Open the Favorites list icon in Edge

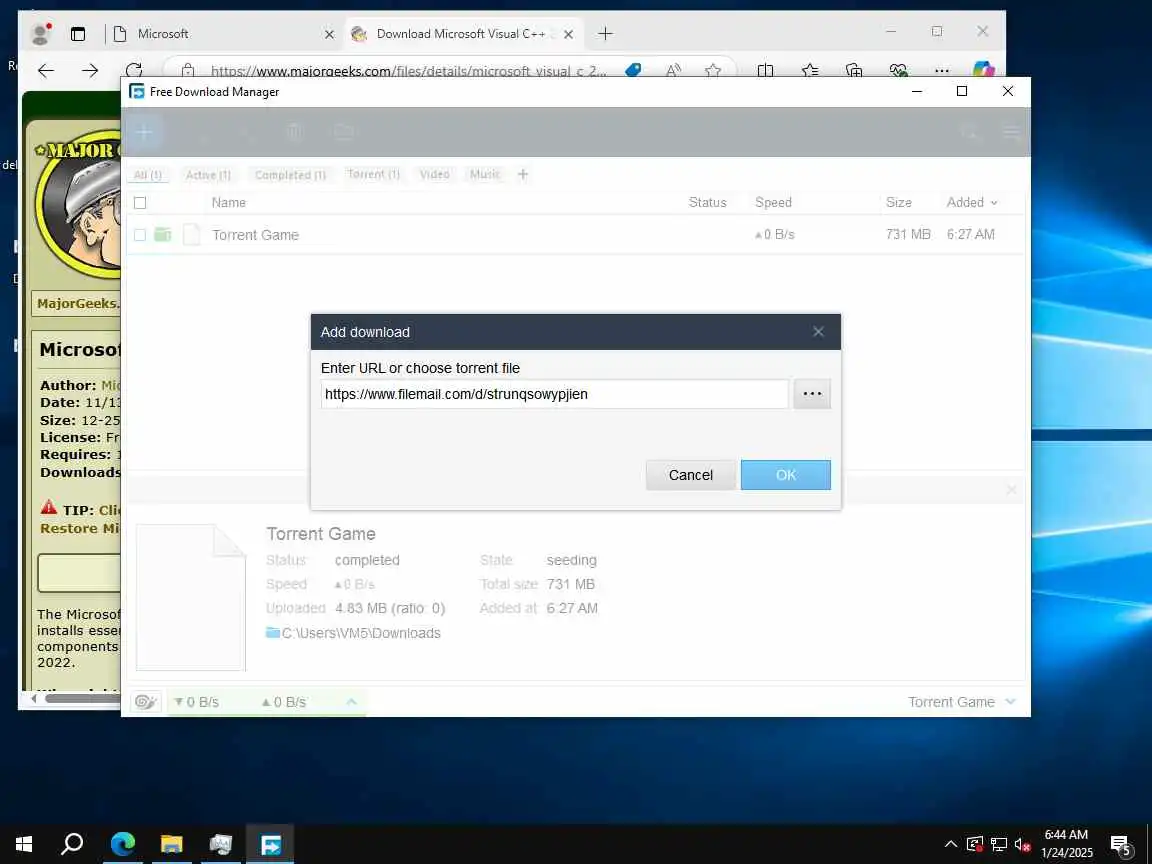[810, 71]
